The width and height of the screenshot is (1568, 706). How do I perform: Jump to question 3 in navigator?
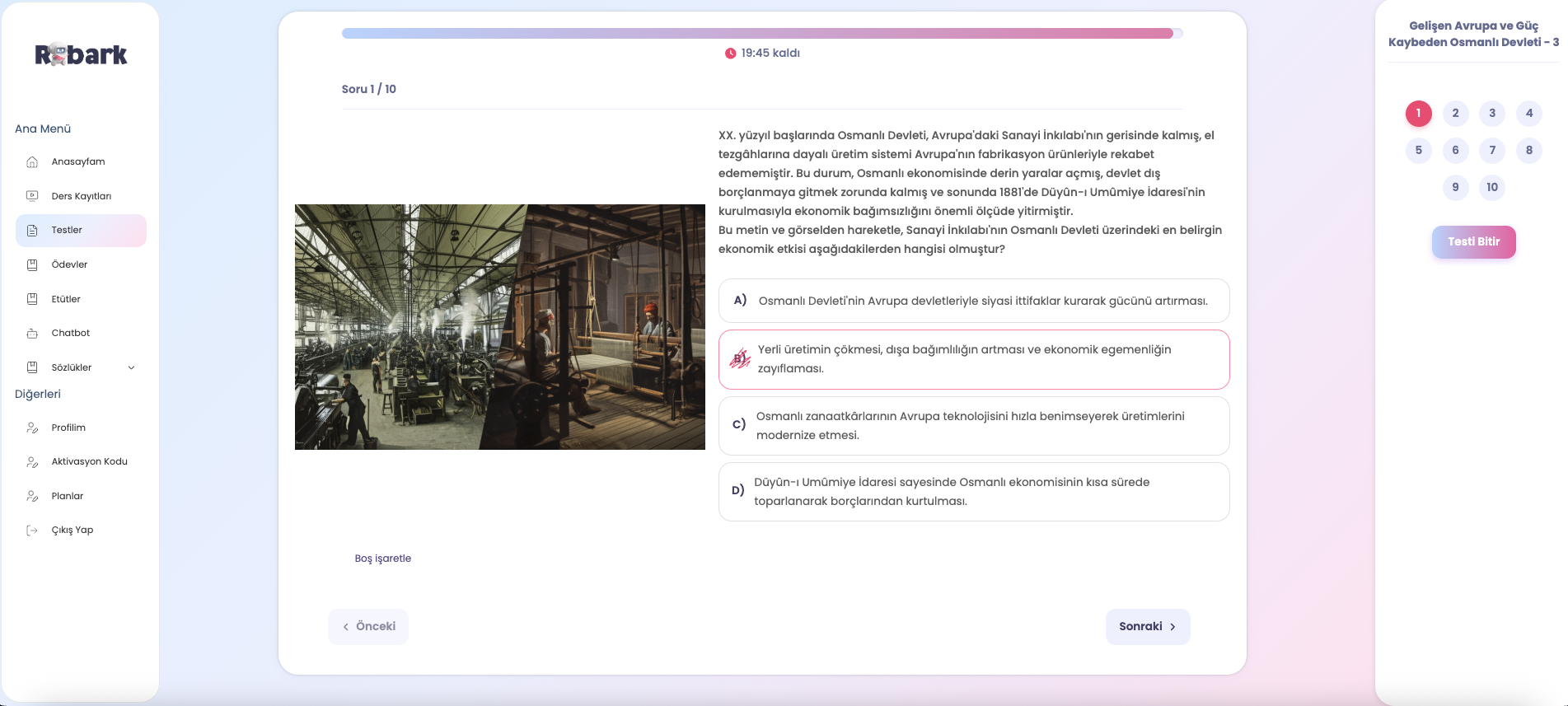click(1492, 114)
